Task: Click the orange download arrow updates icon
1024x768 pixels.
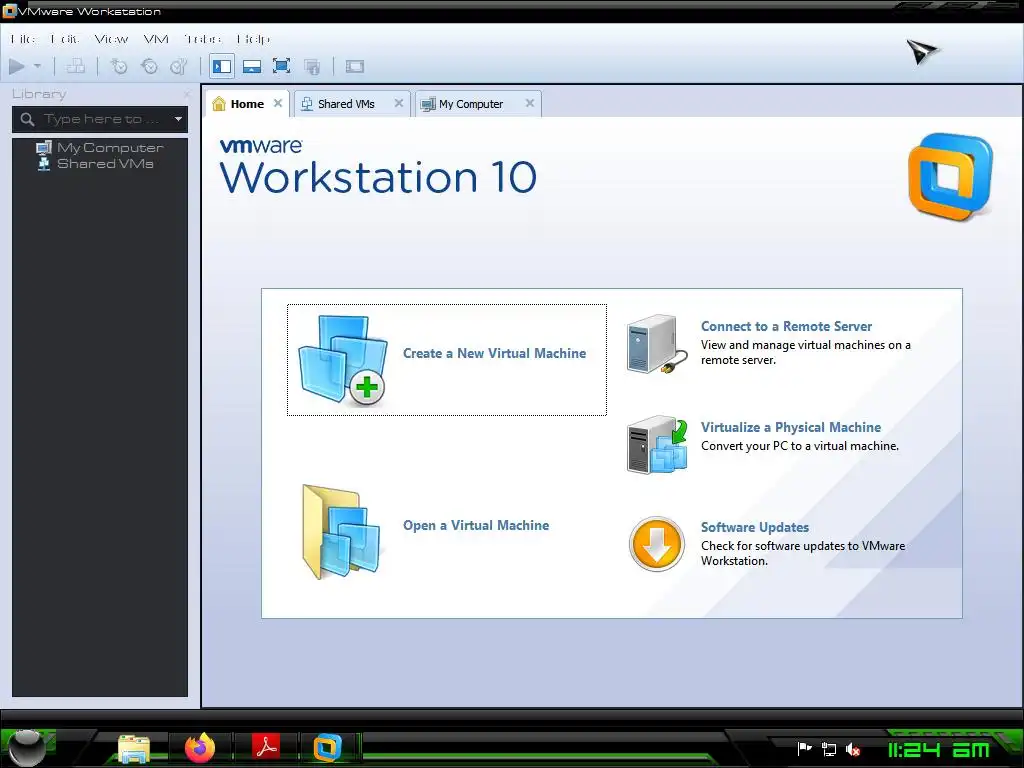Action: [x=656, y=544]
